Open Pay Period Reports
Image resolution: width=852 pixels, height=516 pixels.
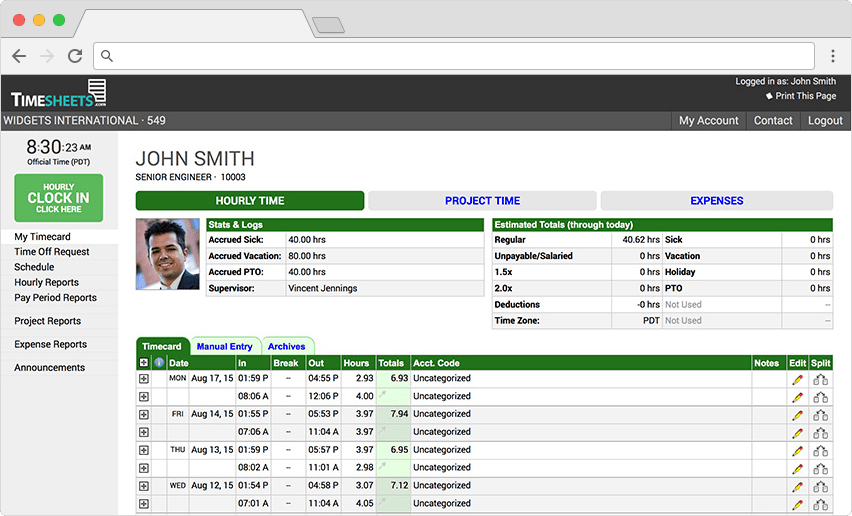tap(55, 298)
